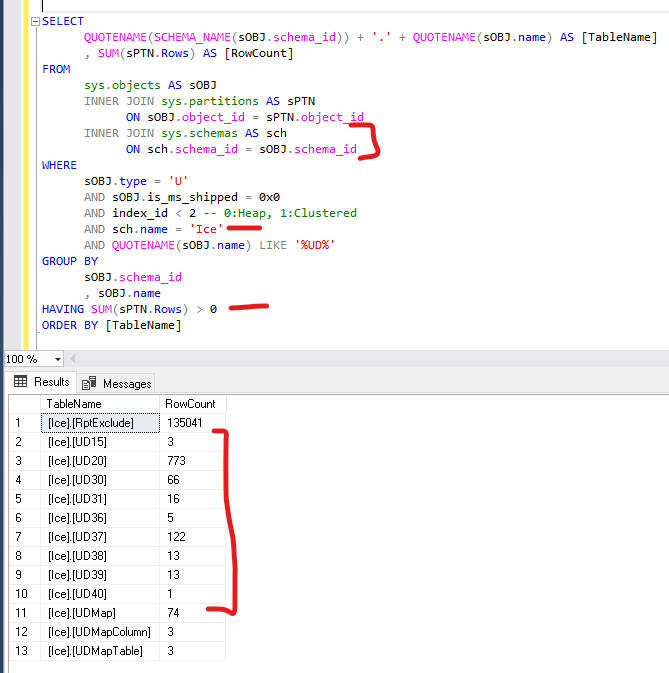Select cell [Ice].[UD31]
Screen dimensions: 669x673
pyautogui.click(x=100, y=499)
